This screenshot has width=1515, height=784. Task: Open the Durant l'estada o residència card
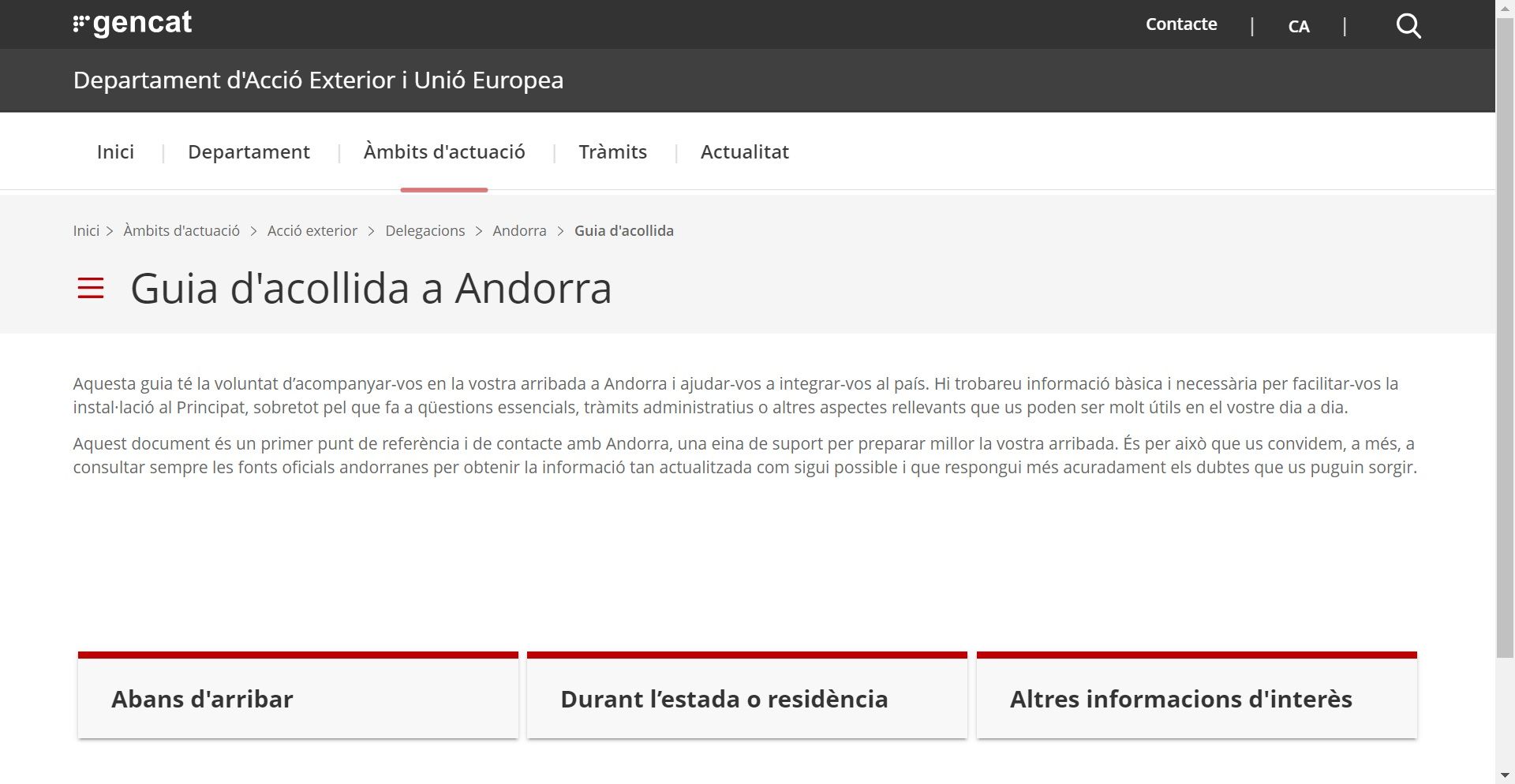tap(746, 699)
